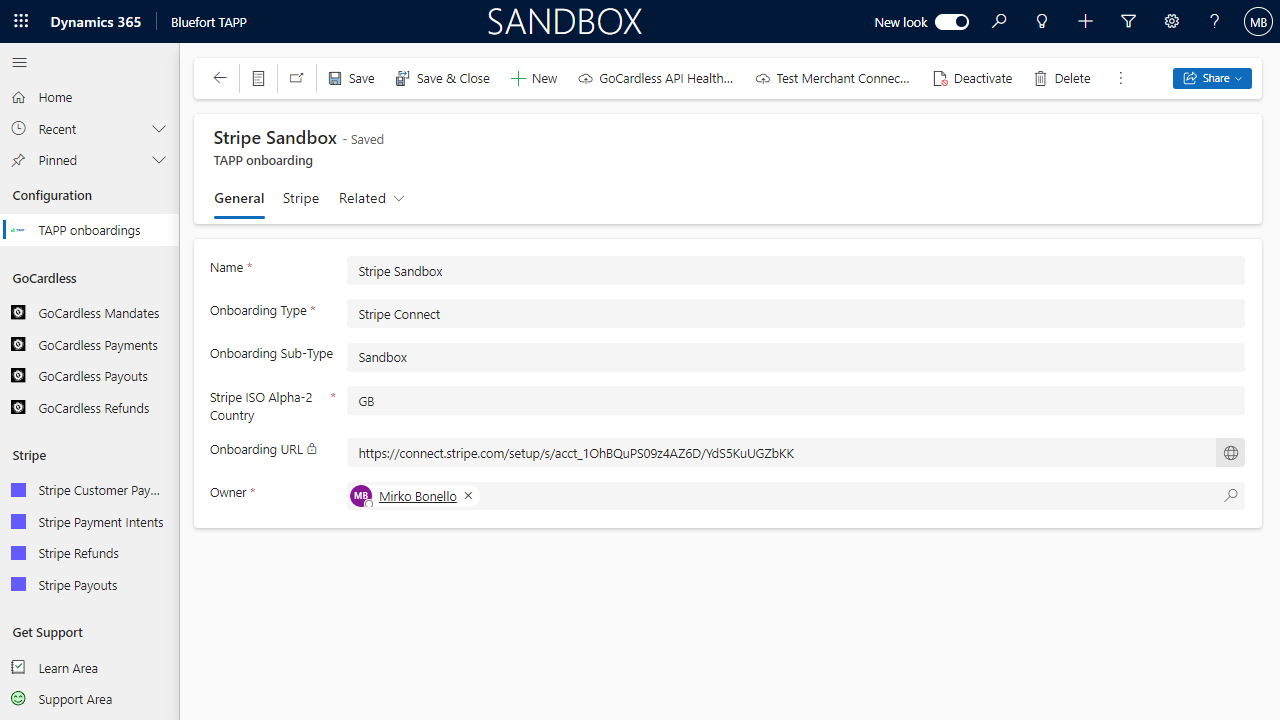Click the back arrow in command bar
This screenshot has height=720, width=1280.
220,78
